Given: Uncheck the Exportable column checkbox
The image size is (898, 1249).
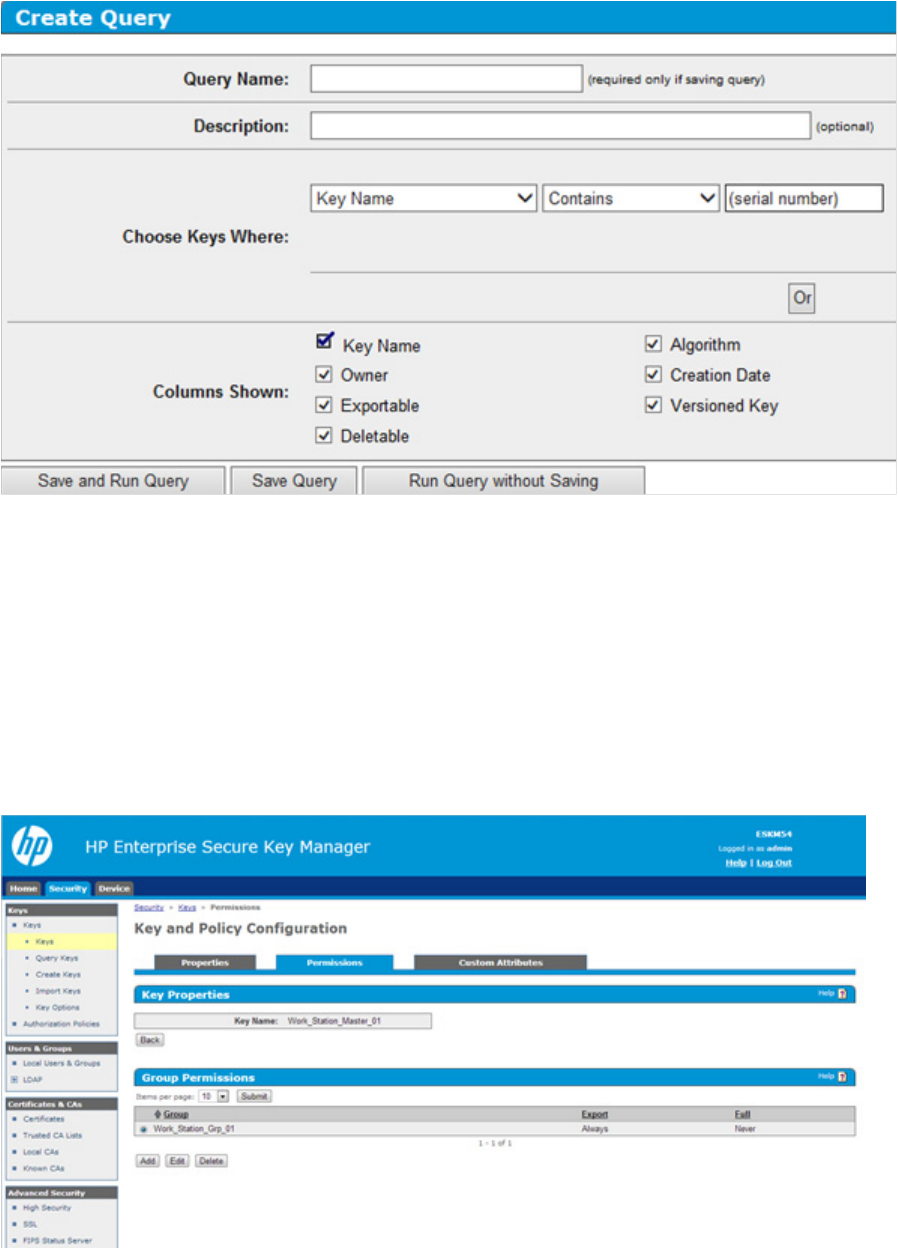Looking at the screenshot, I should point(324,405).
